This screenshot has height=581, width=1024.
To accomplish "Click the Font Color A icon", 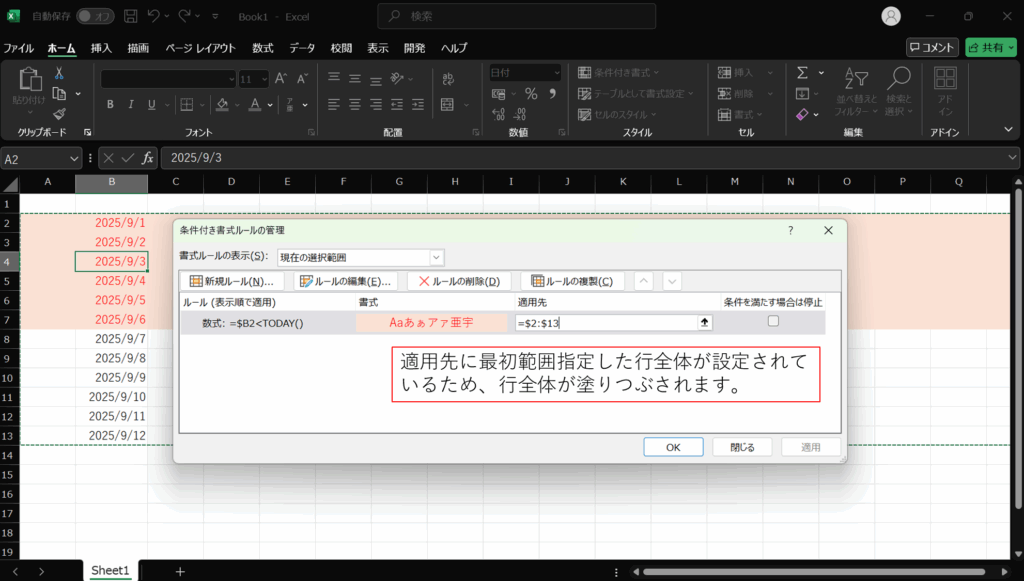I will click(x=255, y=104).
